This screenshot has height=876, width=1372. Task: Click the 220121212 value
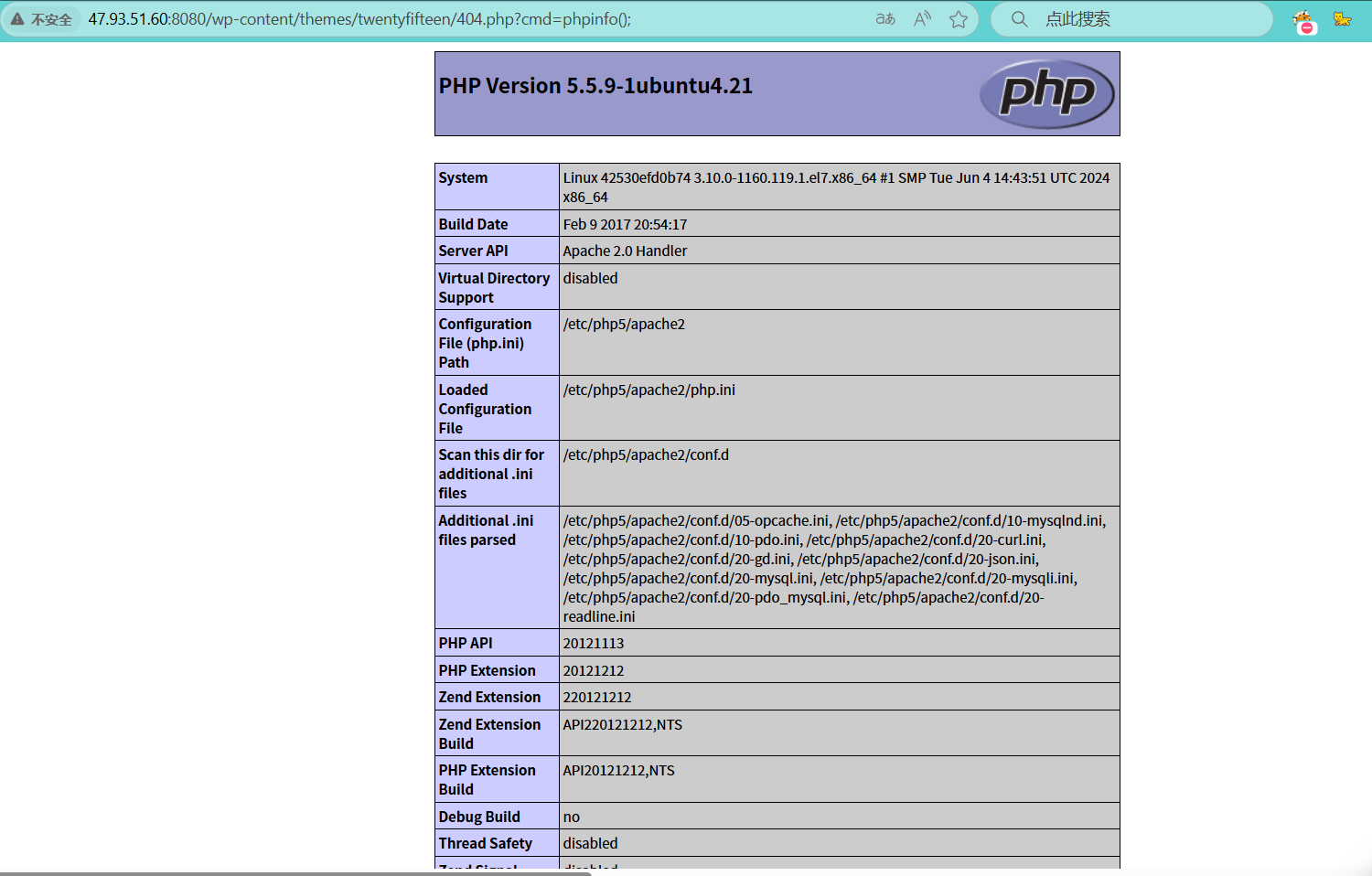(x=597, y=697)
